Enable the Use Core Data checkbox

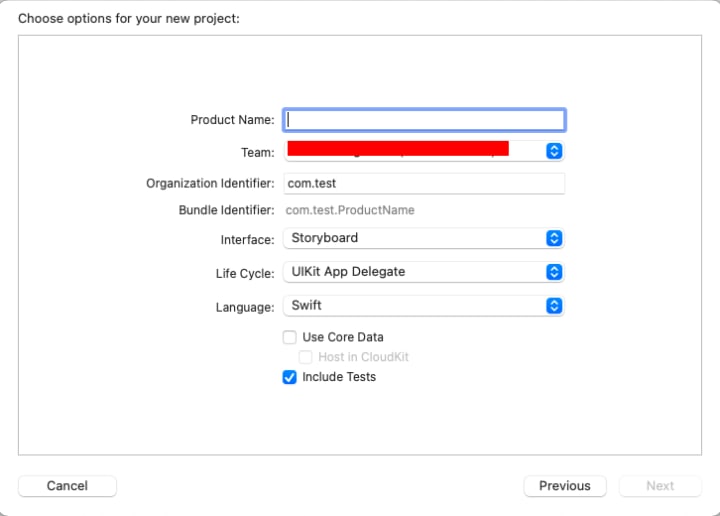(290, 337)
